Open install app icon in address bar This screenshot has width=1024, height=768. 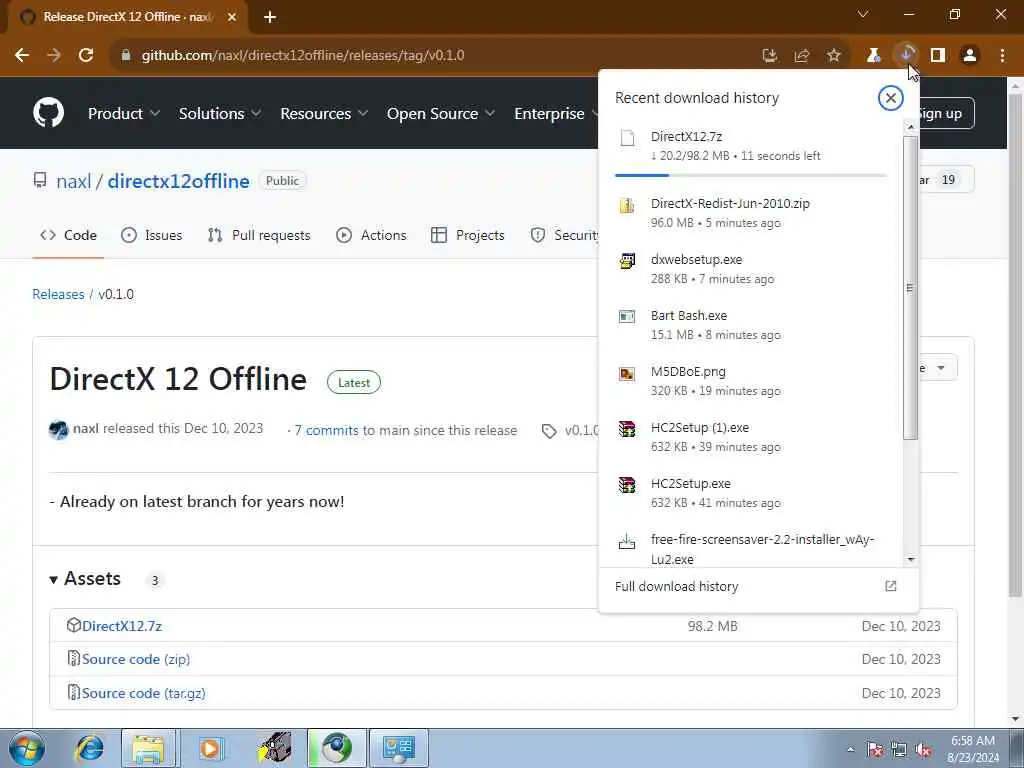pos(770,56)
